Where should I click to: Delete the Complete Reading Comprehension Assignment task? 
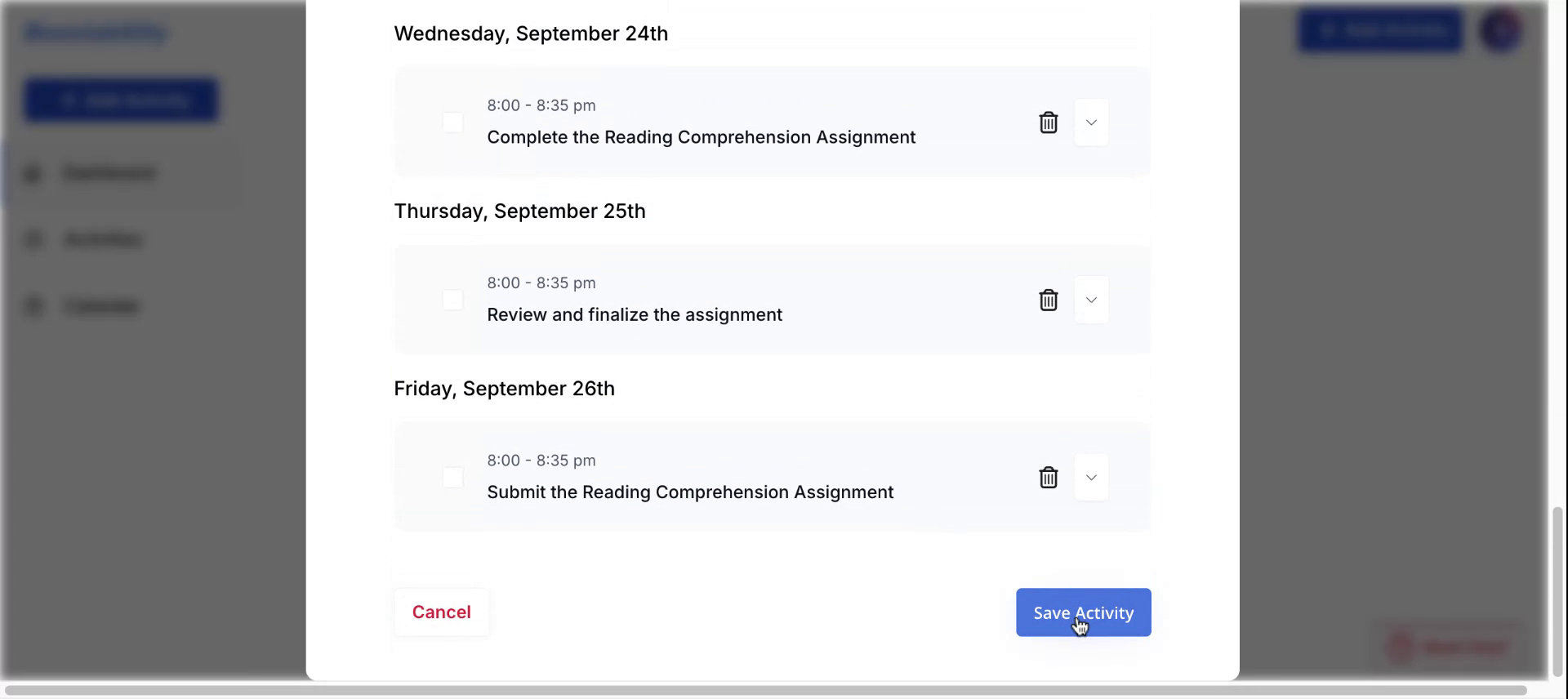[1048, 122]
